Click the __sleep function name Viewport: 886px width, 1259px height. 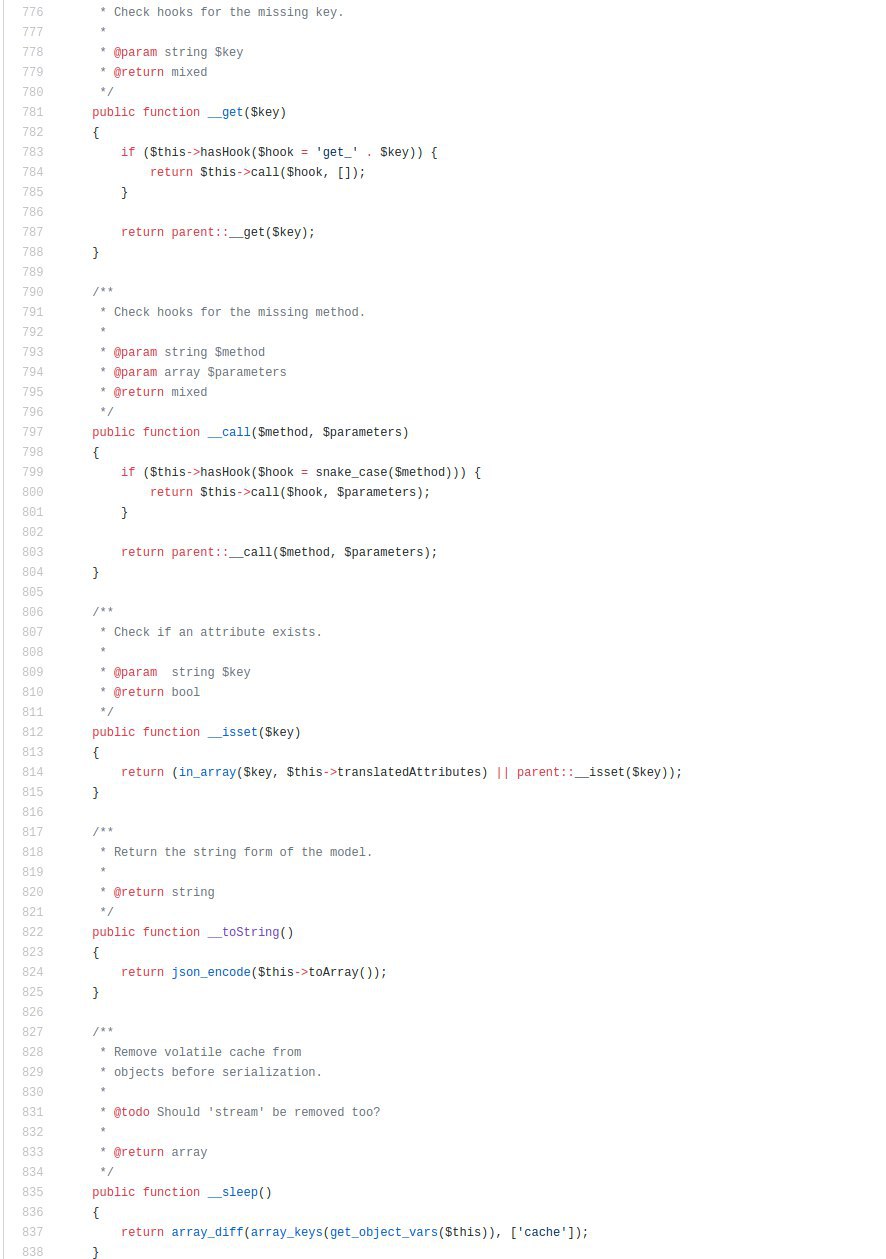click(x=233, y=1192)
